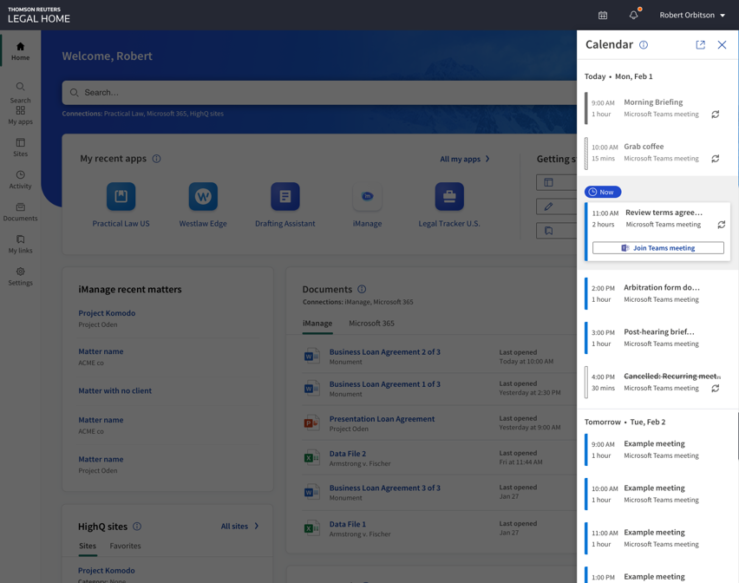This screenshot has width=739, height=583.
Task: Open Data File 2
Action: point(347,454)
